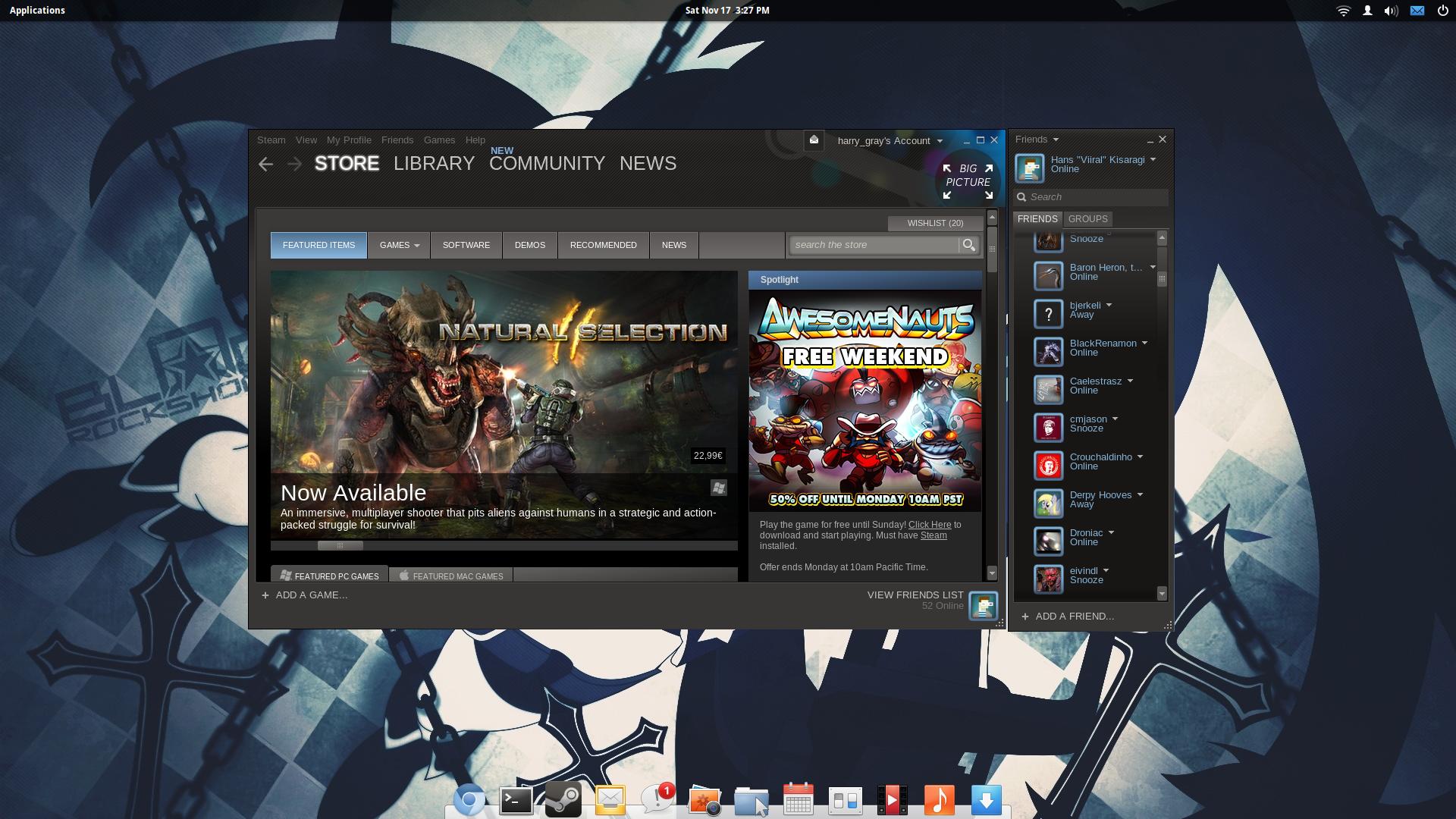Click Crouchaldinho's avatar
Viewport: 1456px width, 819px height.
click(1049, 465)
